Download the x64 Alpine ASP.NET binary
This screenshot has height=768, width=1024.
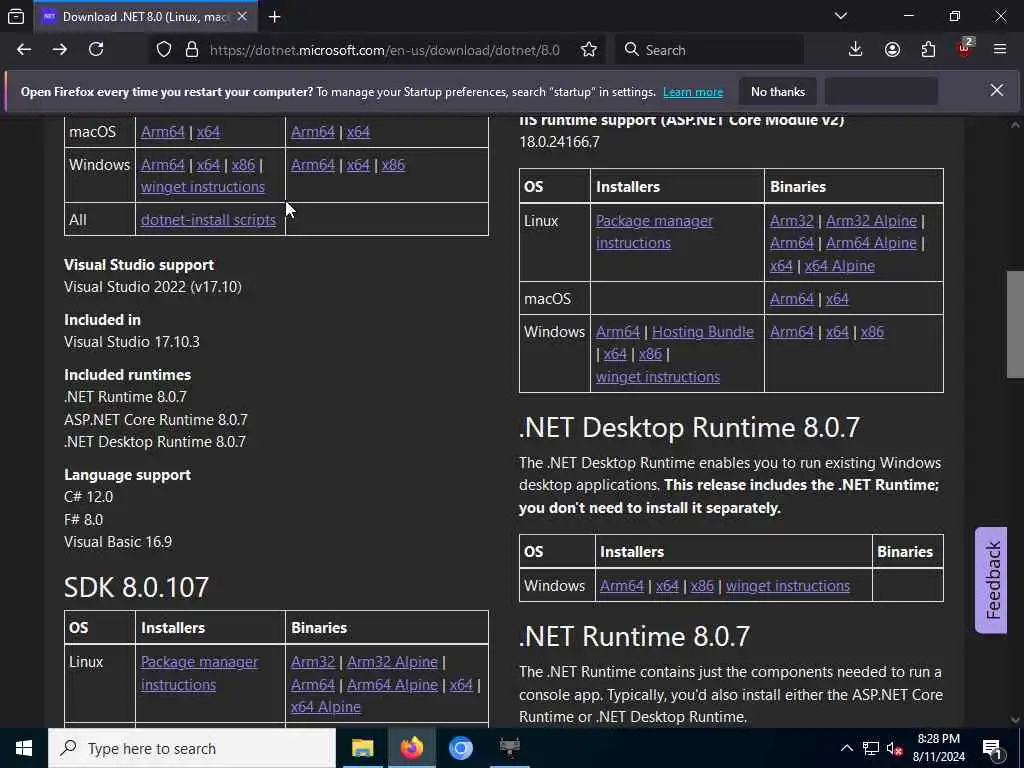pos(839,266)
